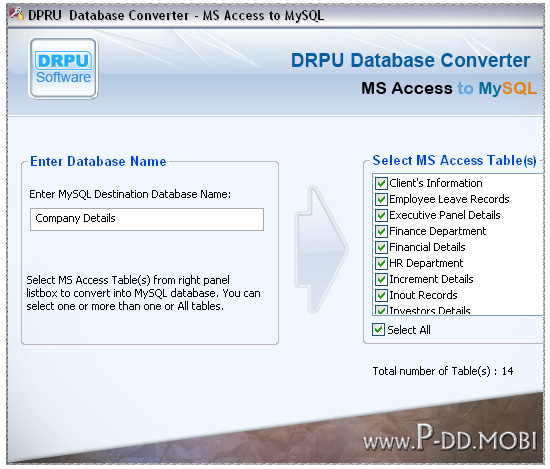Toggle the Inout Records checkbox
The image size is (550, 469).
381,295
